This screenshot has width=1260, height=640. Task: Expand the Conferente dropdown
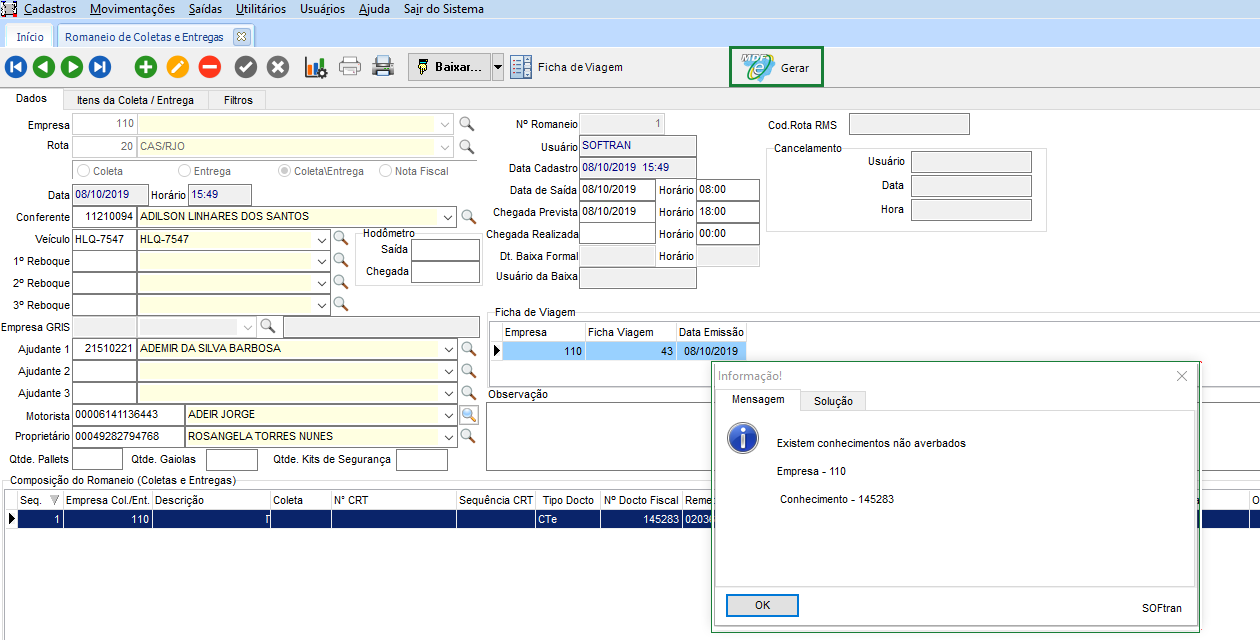(x=446, y=217)
